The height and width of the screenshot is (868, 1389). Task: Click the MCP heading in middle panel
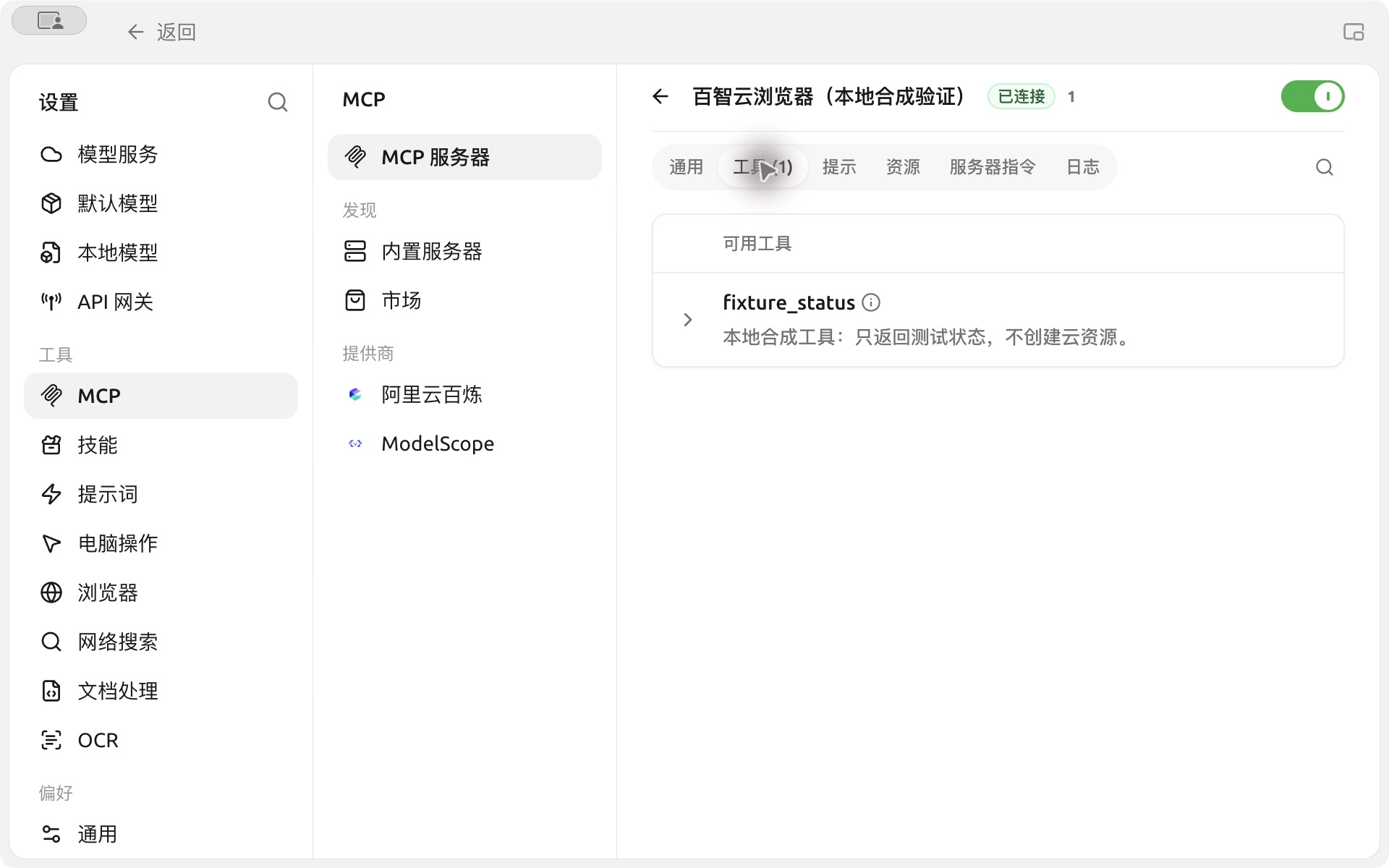pyautogui.click(x=364, y=99)
